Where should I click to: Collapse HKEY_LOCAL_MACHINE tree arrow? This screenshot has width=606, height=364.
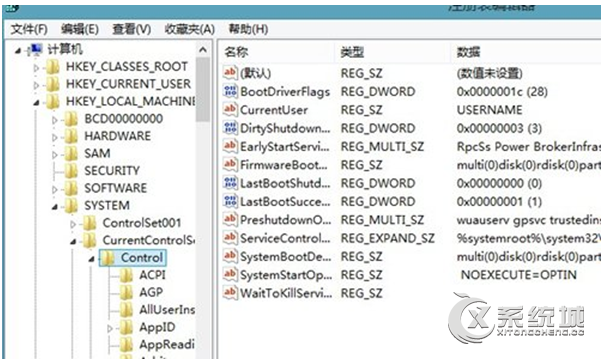36,103
